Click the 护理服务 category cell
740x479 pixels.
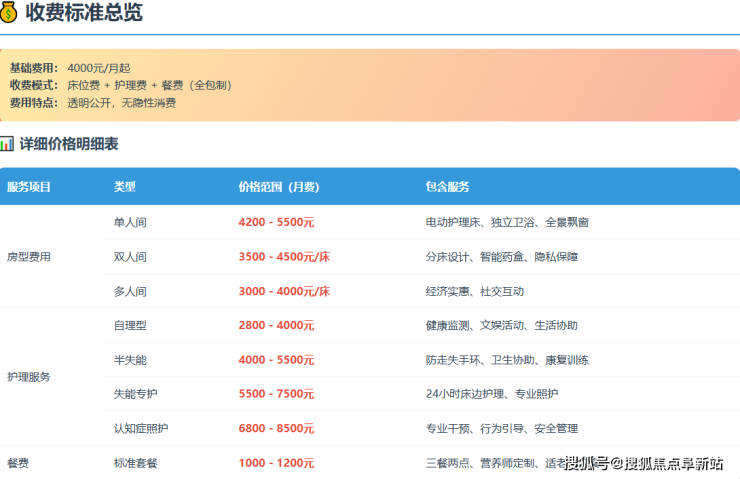click(x=29, y=377)
